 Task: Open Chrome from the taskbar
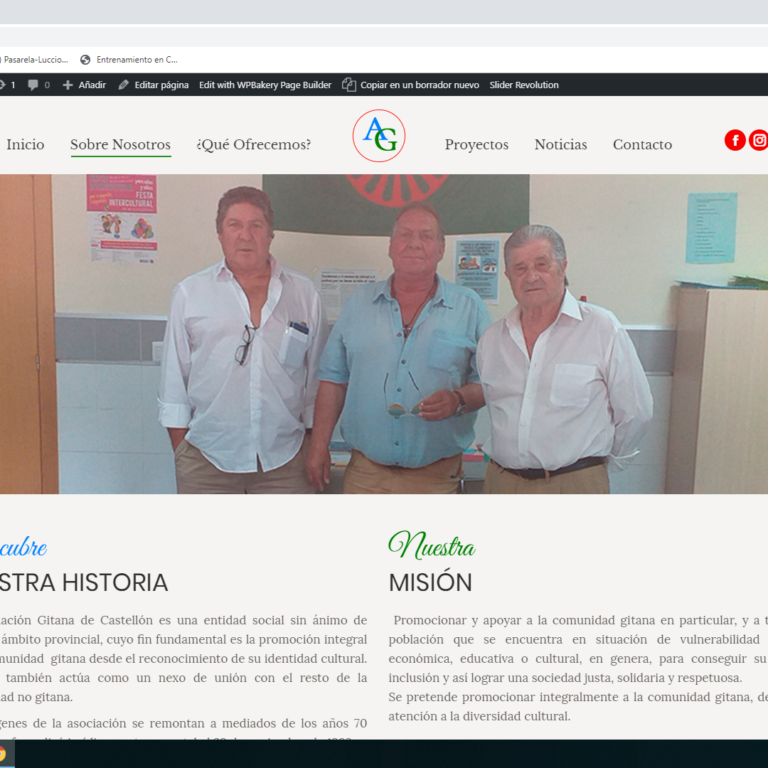click(x=3, y=754)
